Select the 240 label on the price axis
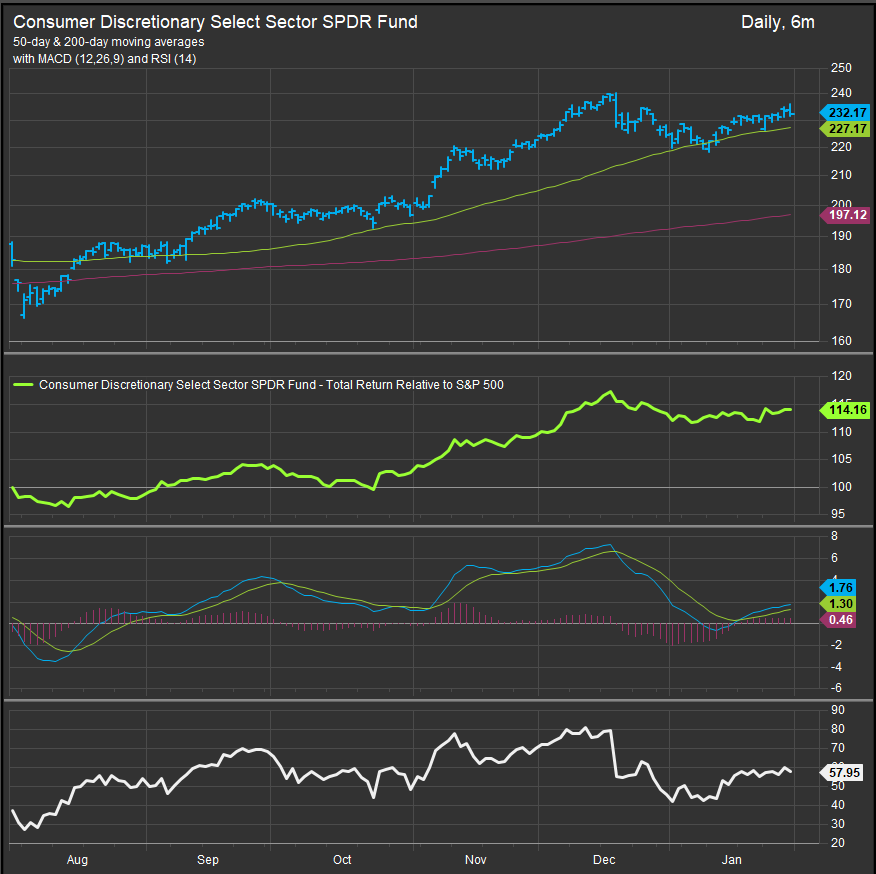This screenshot has width=876, height=874. point(841,93)
